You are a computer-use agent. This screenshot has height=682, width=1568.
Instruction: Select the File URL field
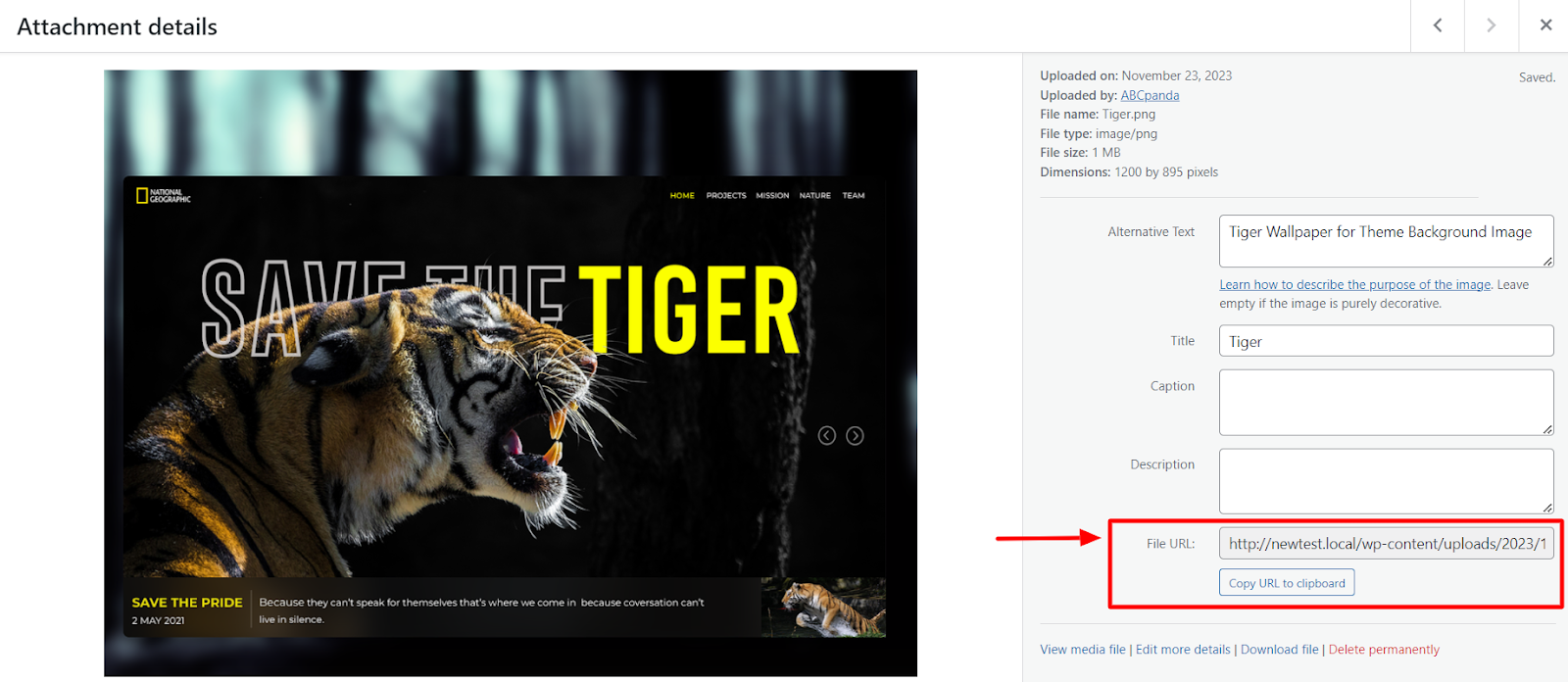(x=1386, y=544)
